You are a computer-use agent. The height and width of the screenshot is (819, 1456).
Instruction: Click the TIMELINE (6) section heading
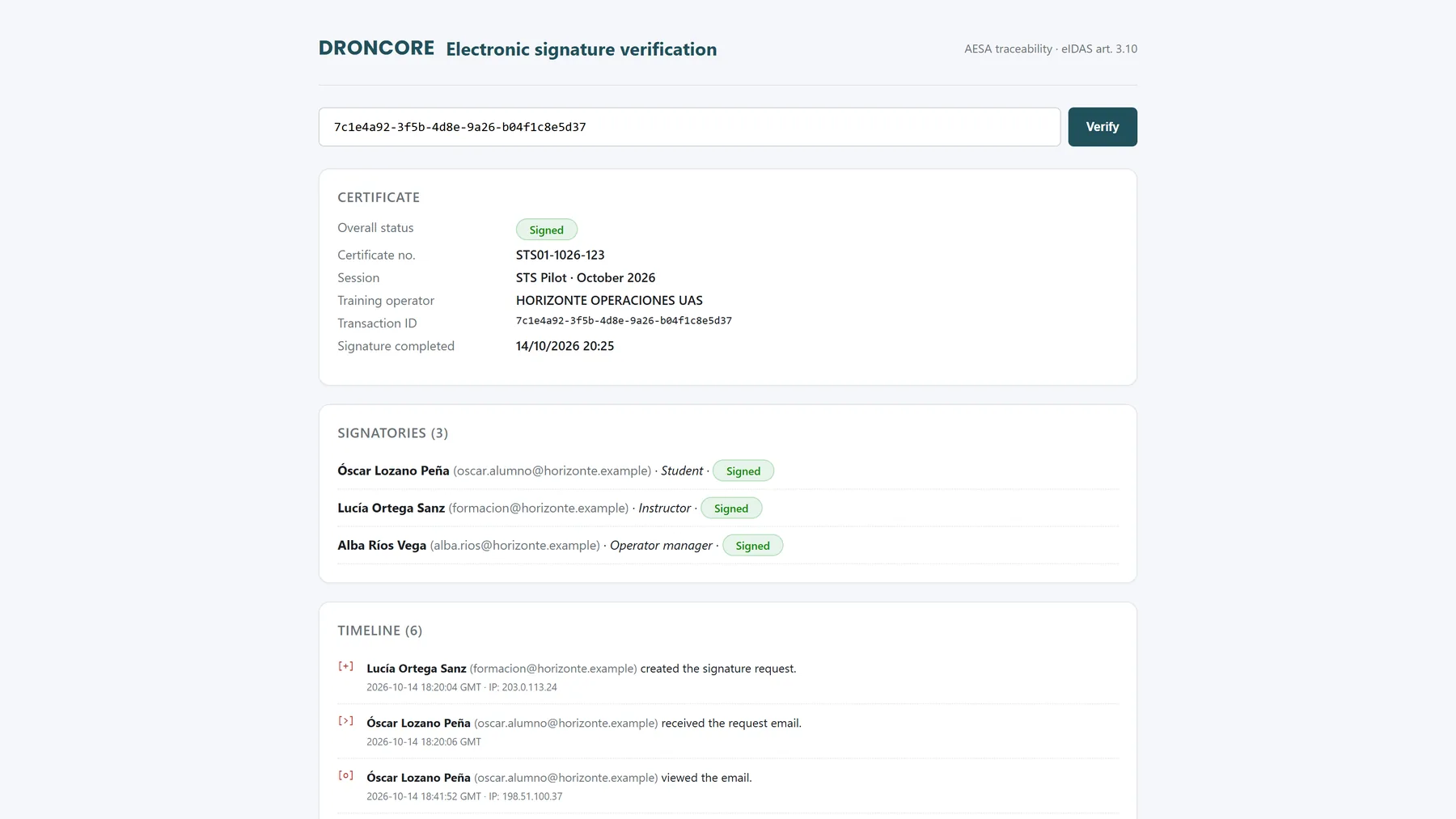[380, 631]
